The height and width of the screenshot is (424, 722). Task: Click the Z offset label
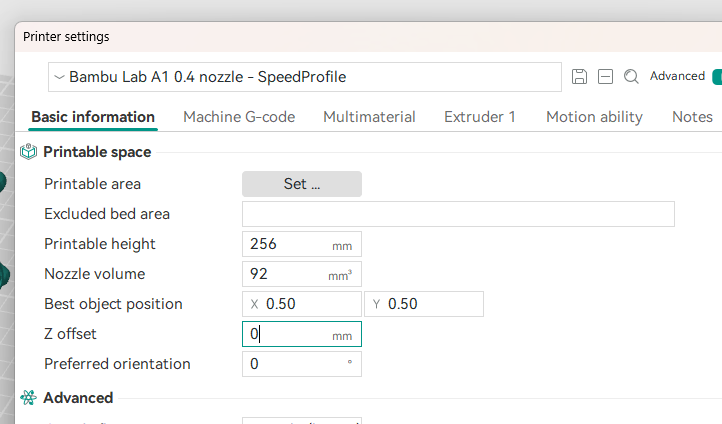[70, 334]
